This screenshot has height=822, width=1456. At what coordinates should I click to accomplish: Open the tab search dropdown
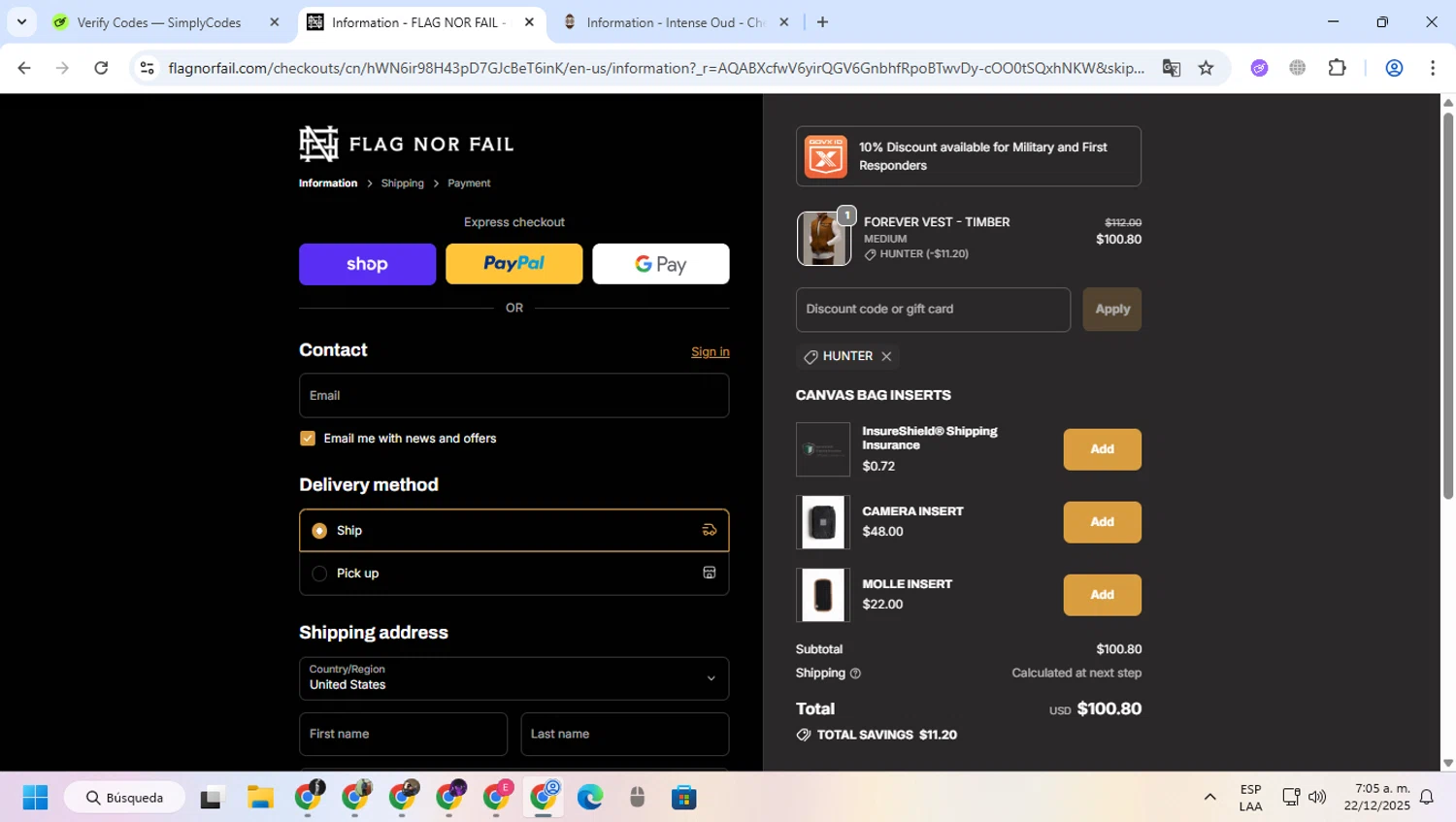tap(21, 22)
